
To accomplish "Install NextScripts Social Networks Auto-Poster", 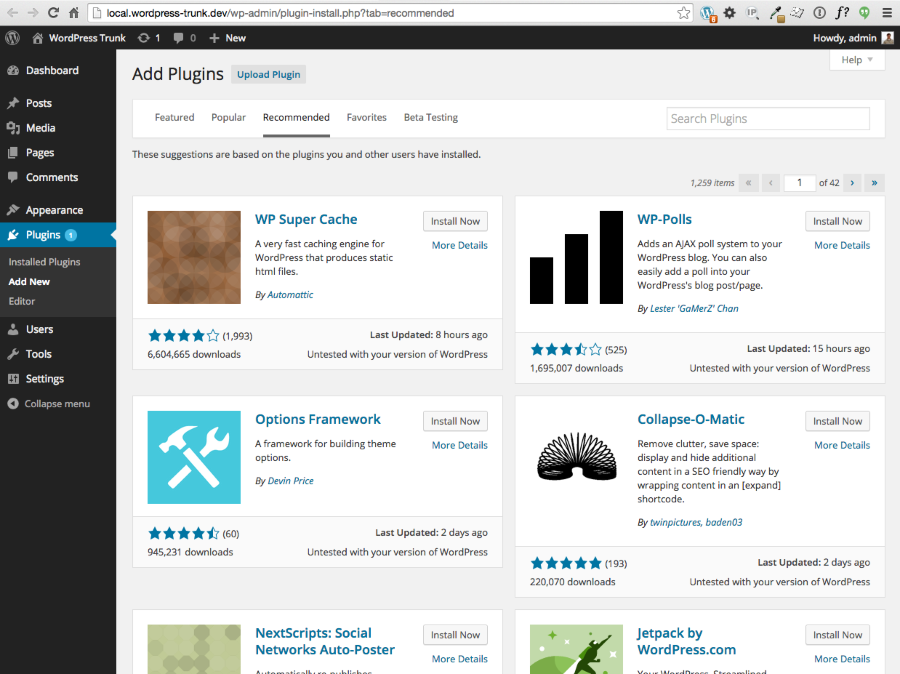I will [456, 635].
